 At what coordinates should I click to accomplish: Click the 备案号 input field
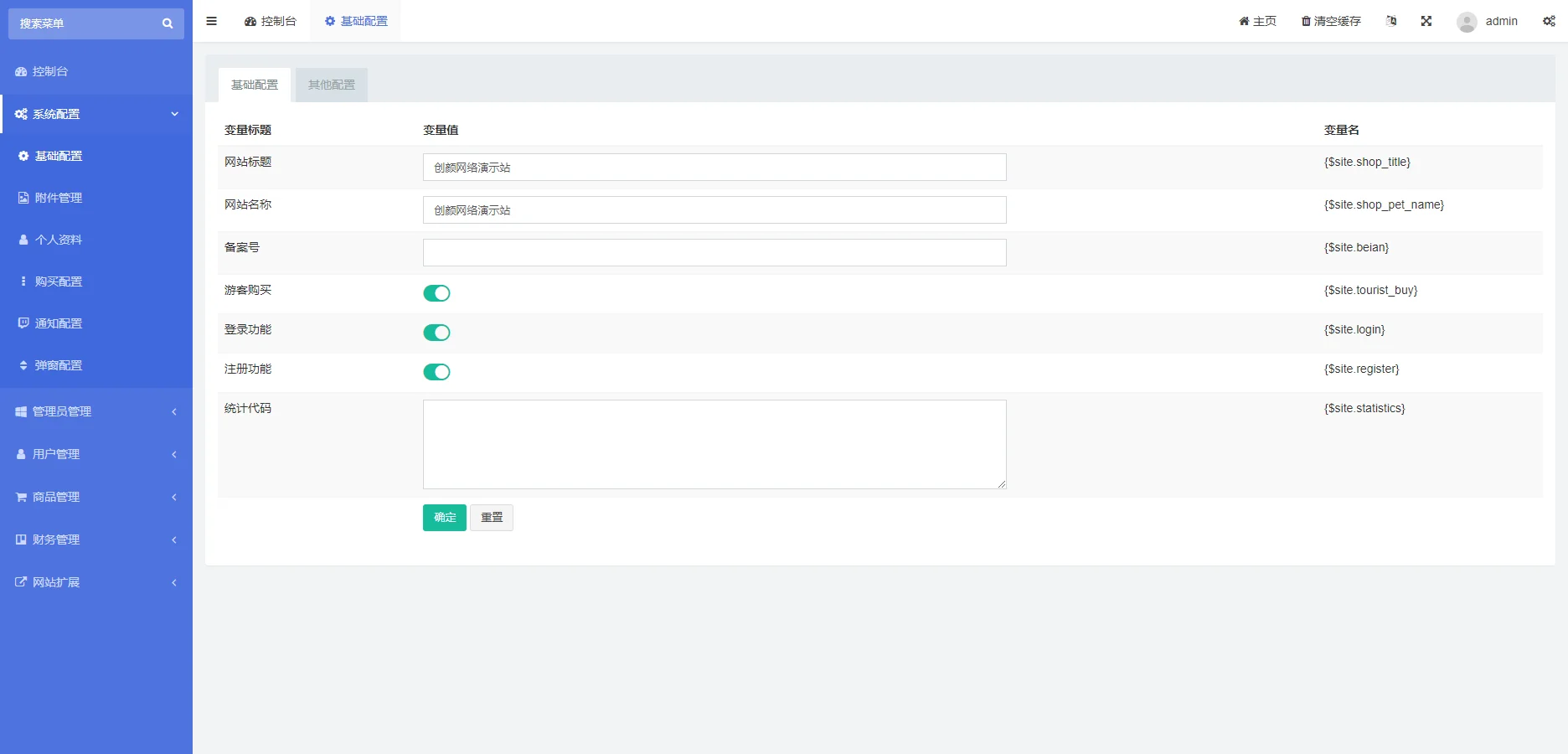(x=714, y=253)
